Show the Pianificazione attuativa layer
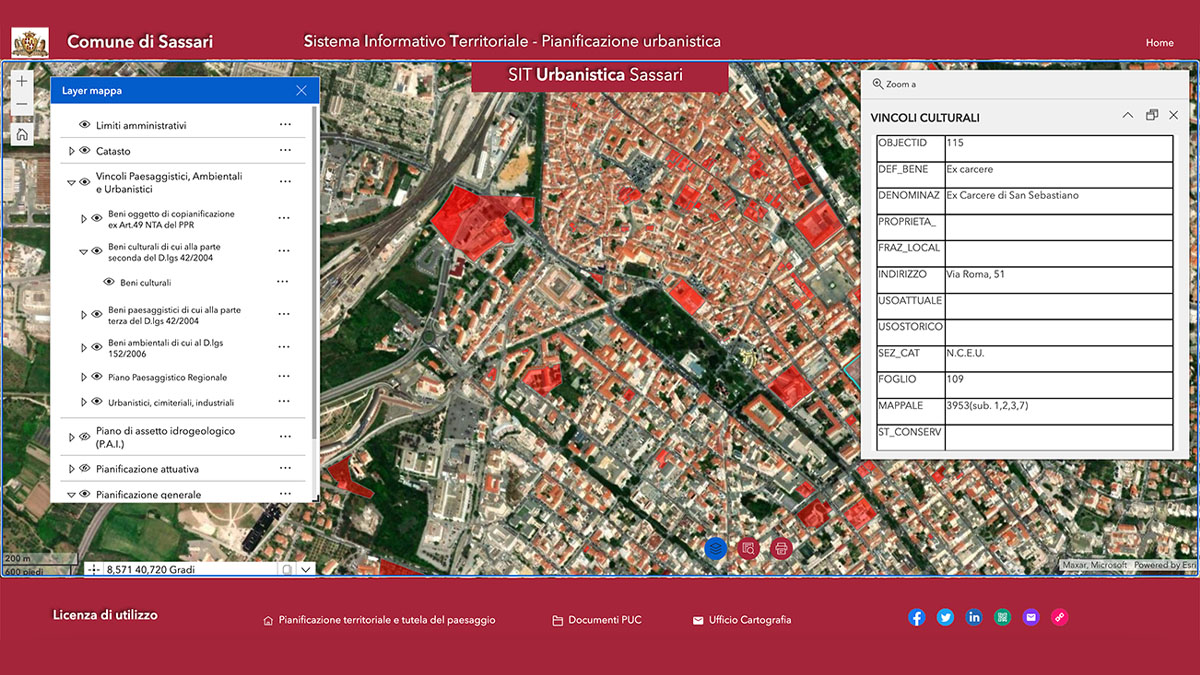 [x=85, y=468]
